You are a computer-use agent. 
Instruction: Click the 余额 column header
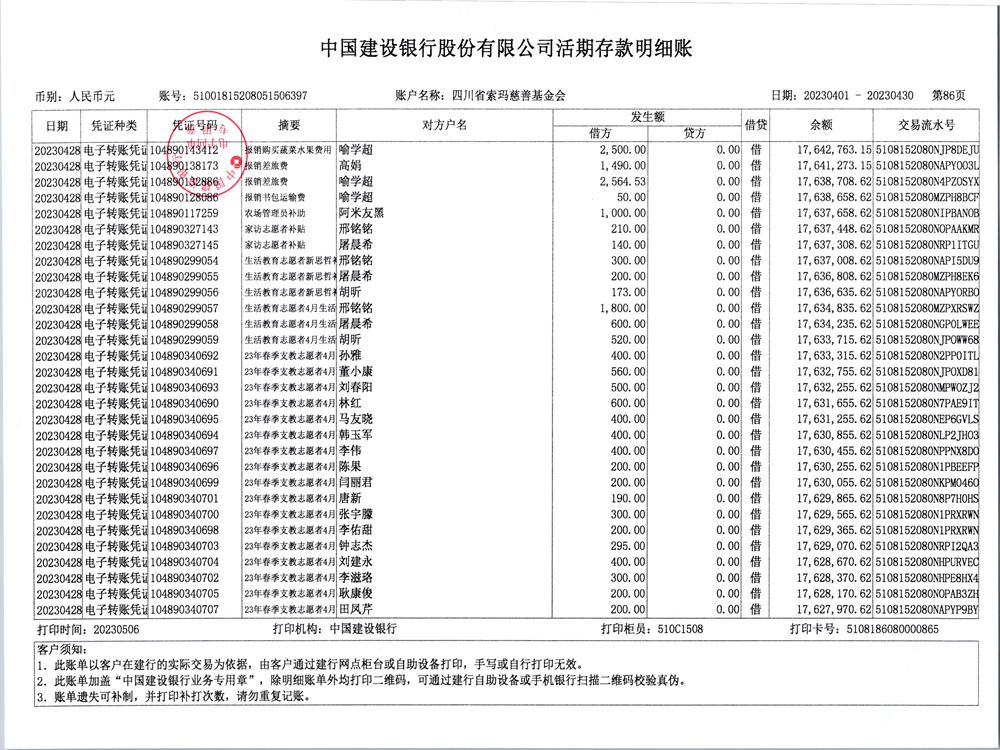click(x=821, y=125)
